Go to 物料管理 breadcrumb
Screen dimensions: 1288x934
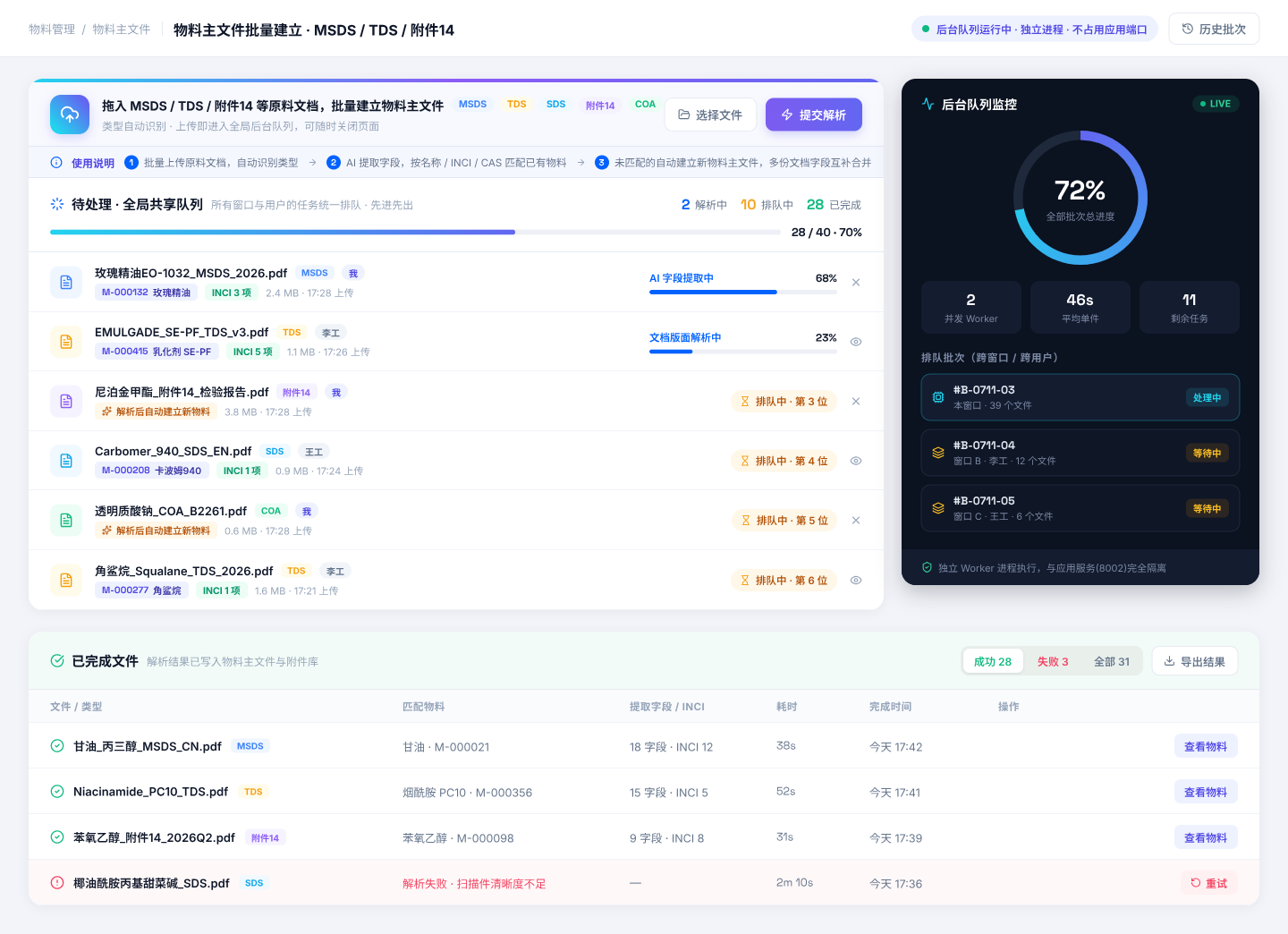(52, 30)
